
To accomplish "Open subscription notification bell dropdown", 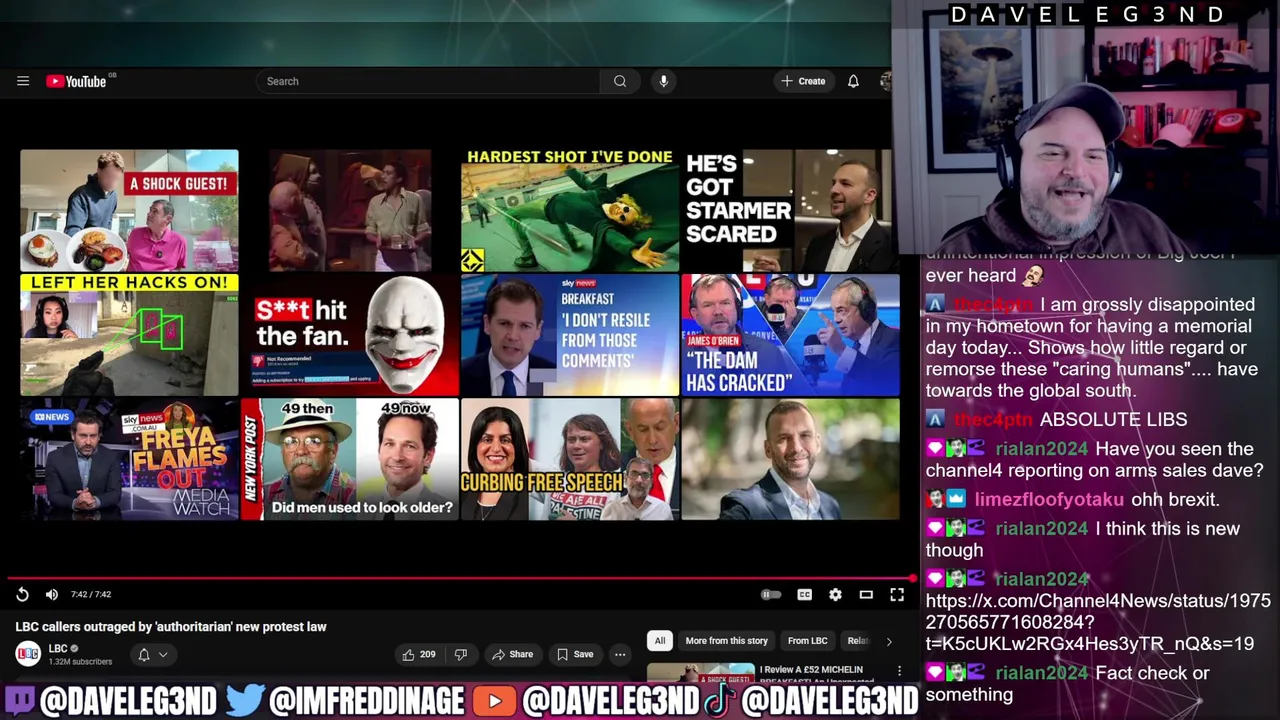I will [x=152, y=654].
